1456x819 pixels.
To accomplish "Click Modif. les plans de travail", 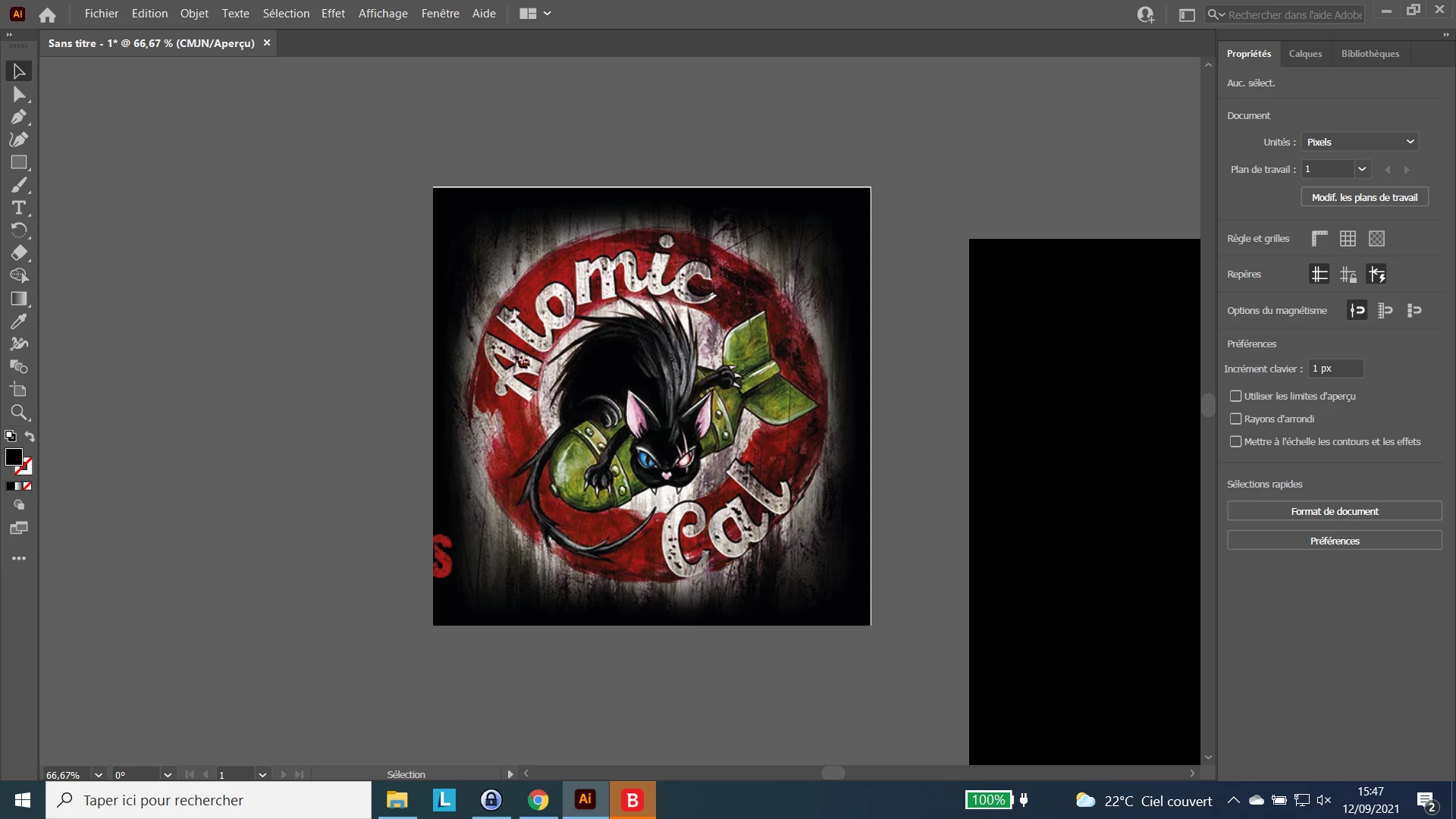I will (1364, 197).
